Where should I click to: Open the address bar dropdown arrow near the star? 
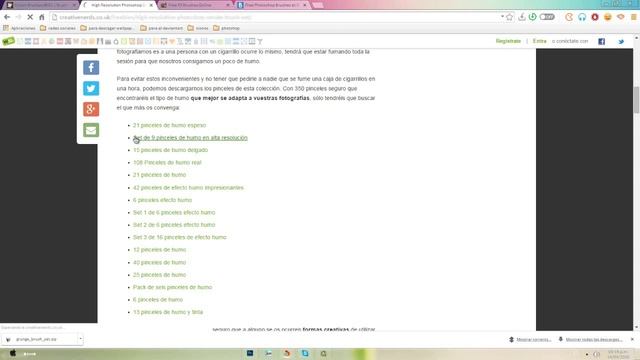[x=502, y=17]
